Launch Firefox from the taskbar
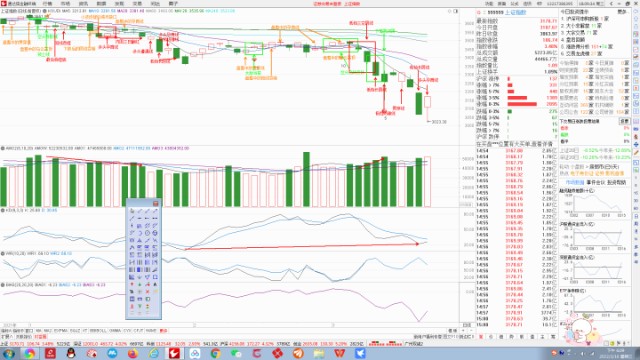The image size is (640, 360). click(133, 353)
